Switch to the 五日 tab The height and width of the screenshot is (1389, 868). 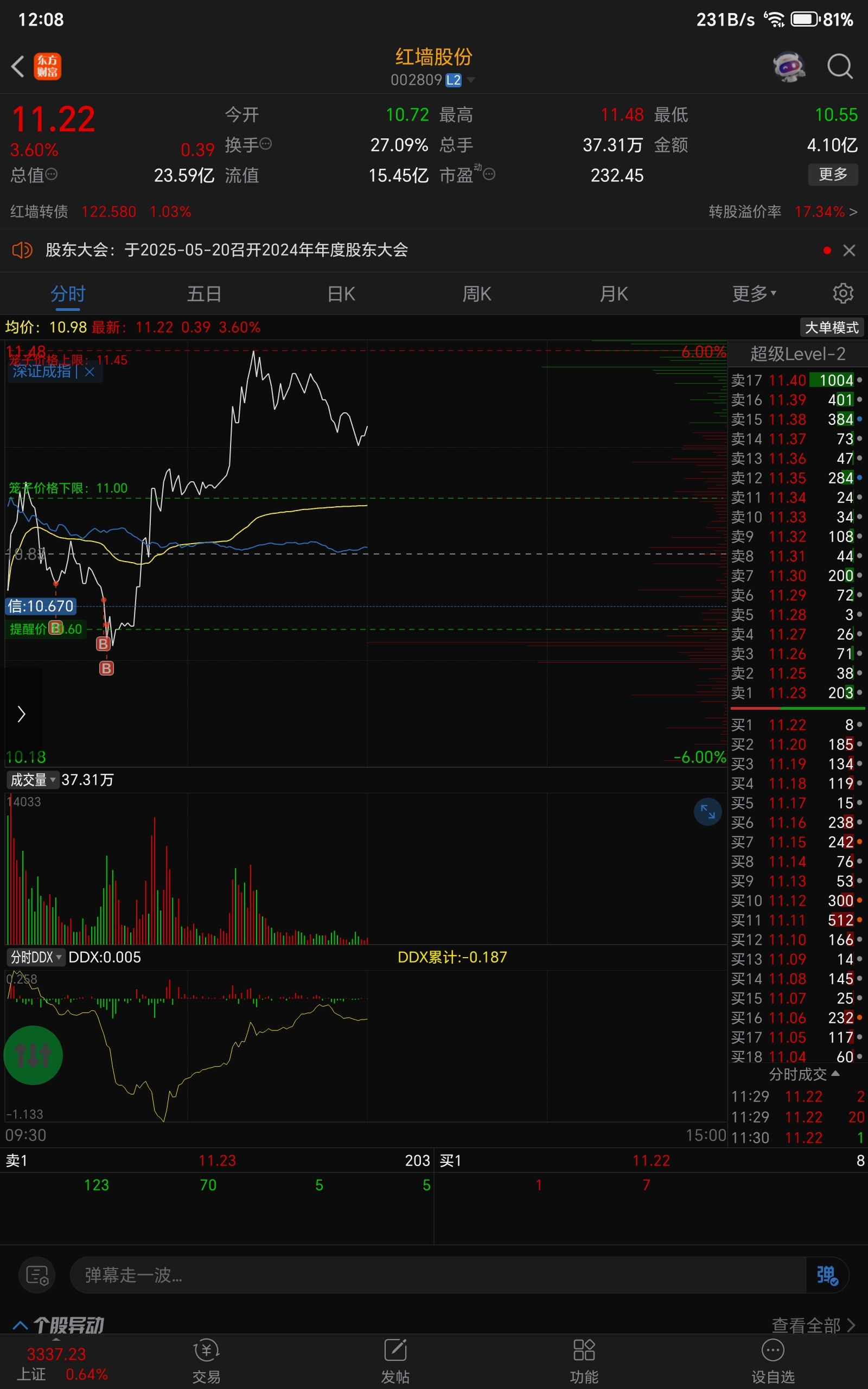tap(205, 294)
